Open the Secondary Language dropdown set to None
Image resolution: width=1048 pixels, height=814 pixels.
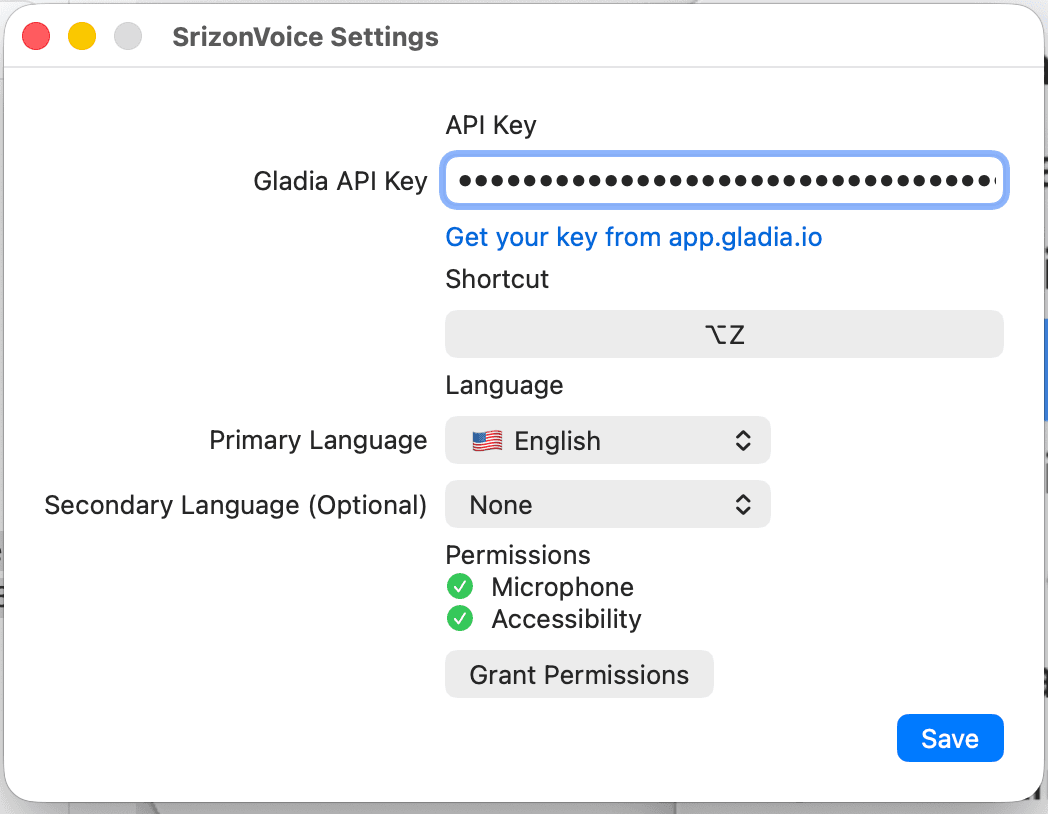(x=608, y=504)
